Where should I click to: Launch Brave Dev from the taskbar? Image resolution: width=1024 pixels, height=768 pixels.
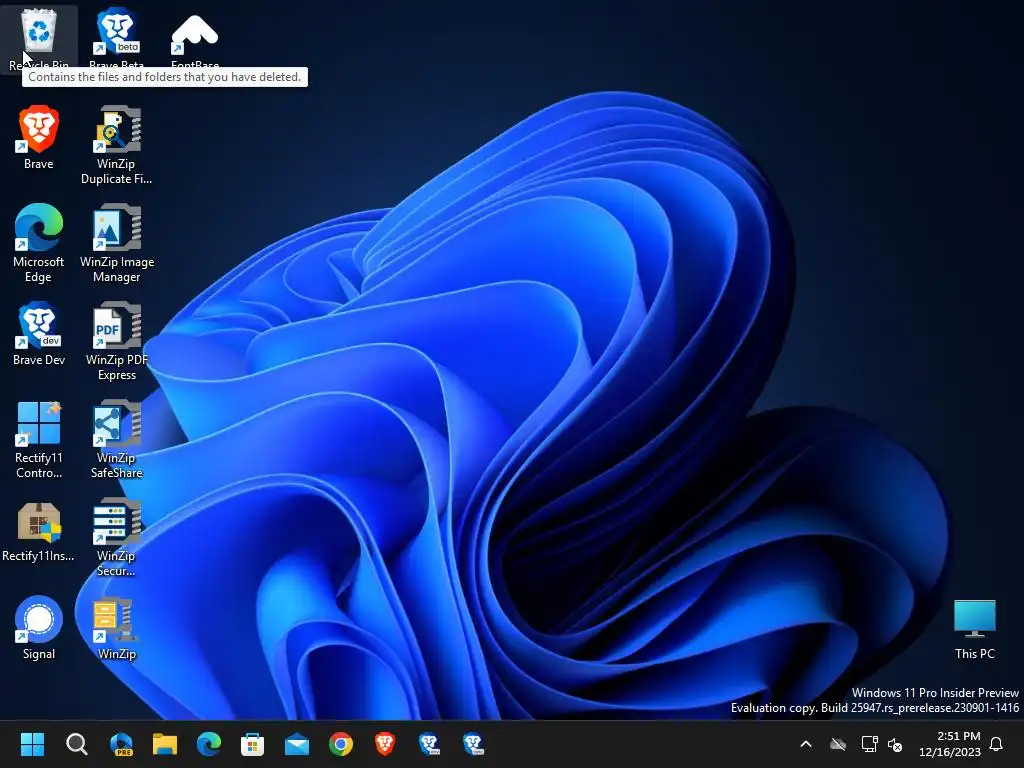(x=429, y=744)
